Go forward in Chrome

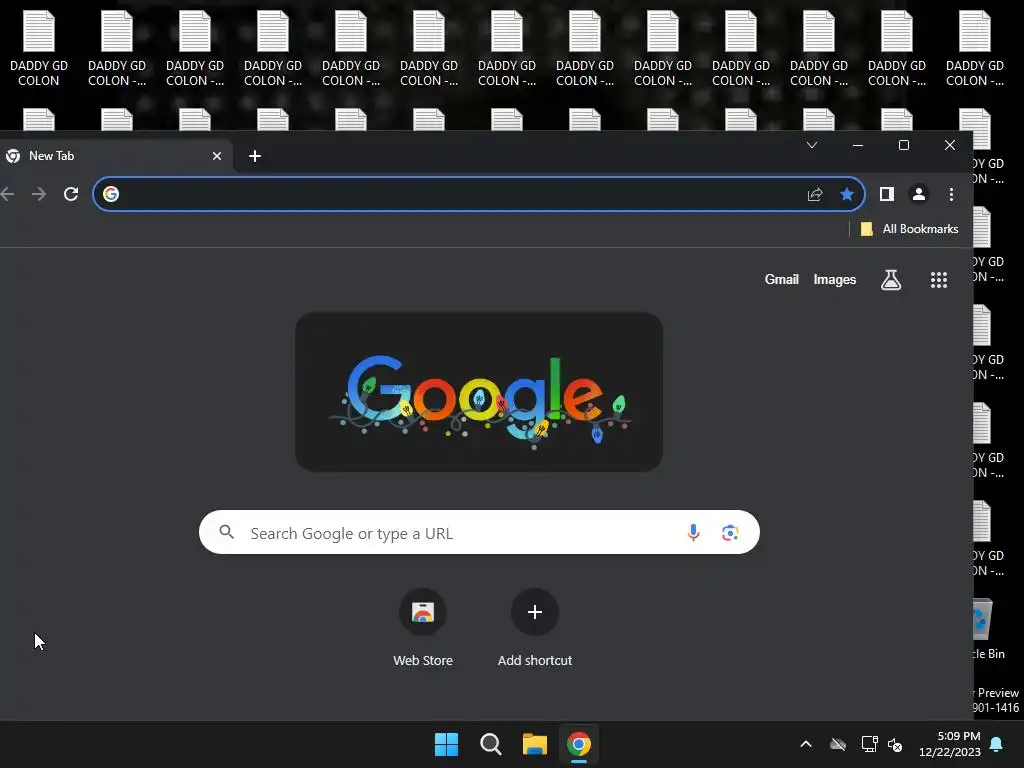[x=39, y=194]
